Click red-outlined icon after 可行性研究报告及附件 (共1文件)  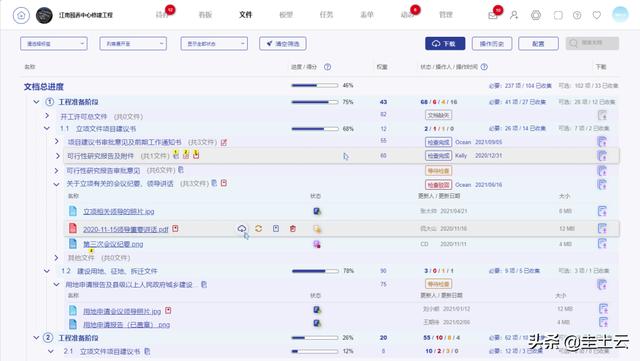(196, 155)
